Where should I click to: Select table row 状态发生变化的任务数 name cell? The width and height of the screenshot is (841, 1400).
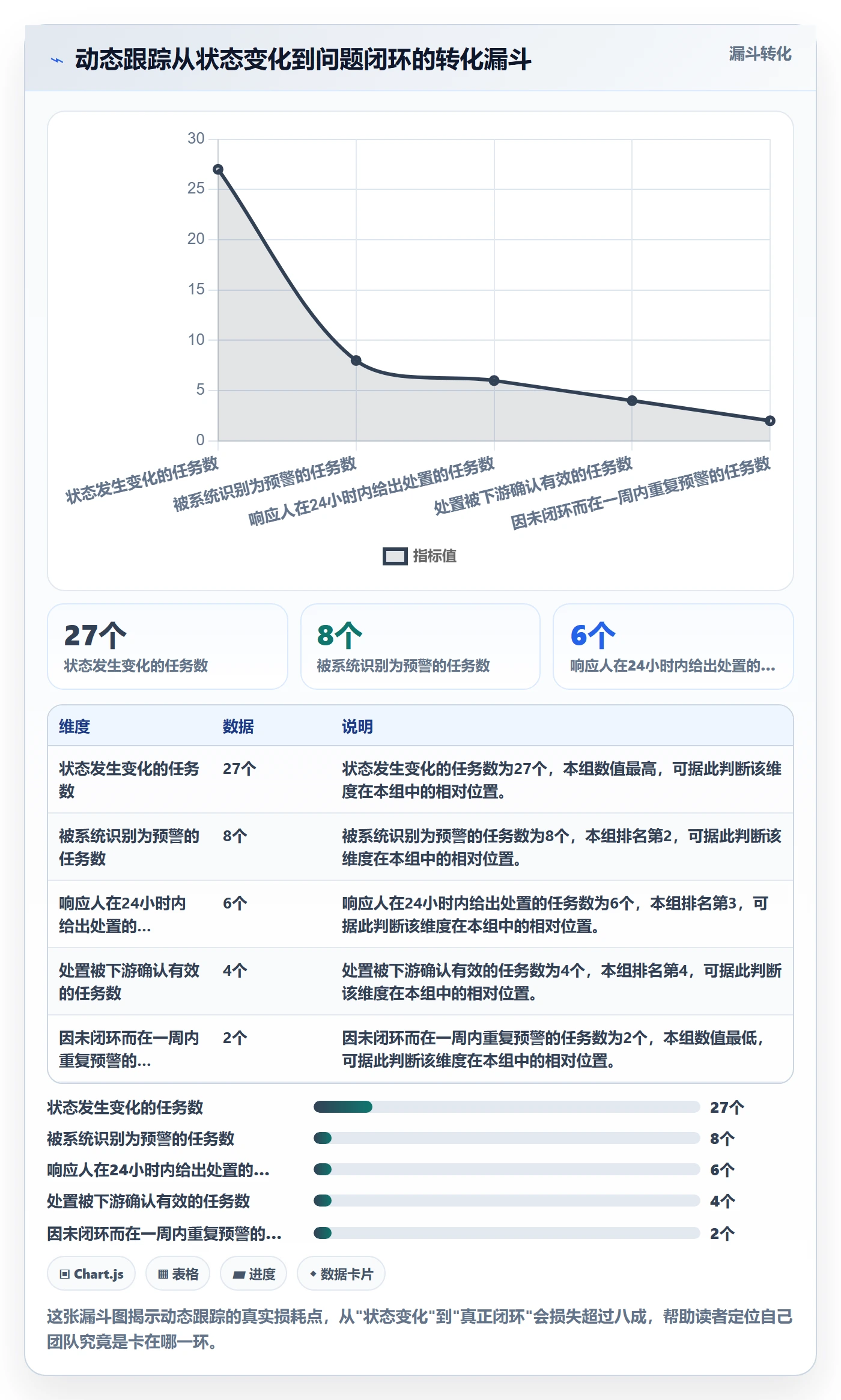point(129,780)
